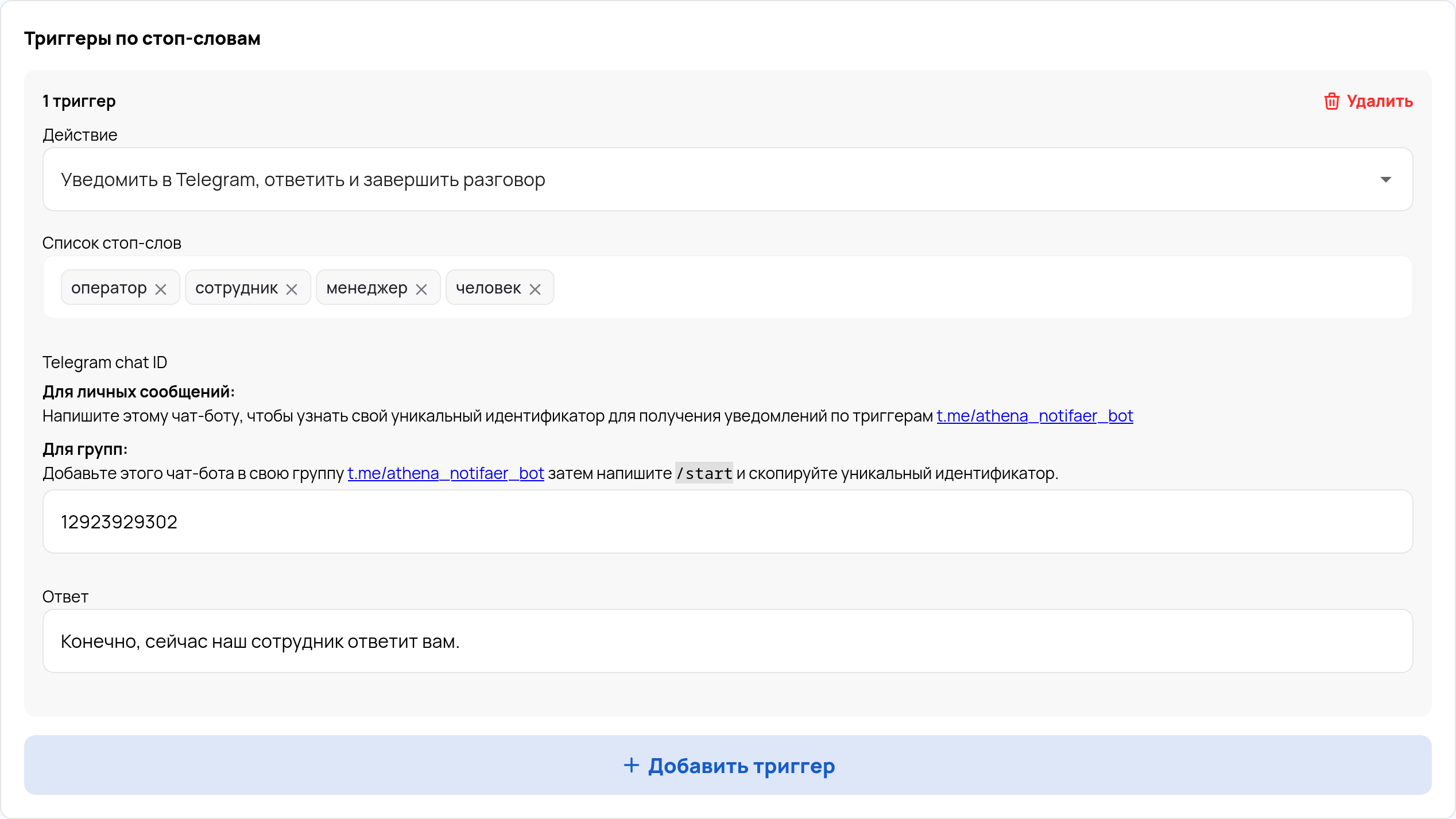The width and height of the screenshot is (1456, 819).
Task: Select the 'оператор' tag text
Action: pyautogui.click(x=109, y=288)
